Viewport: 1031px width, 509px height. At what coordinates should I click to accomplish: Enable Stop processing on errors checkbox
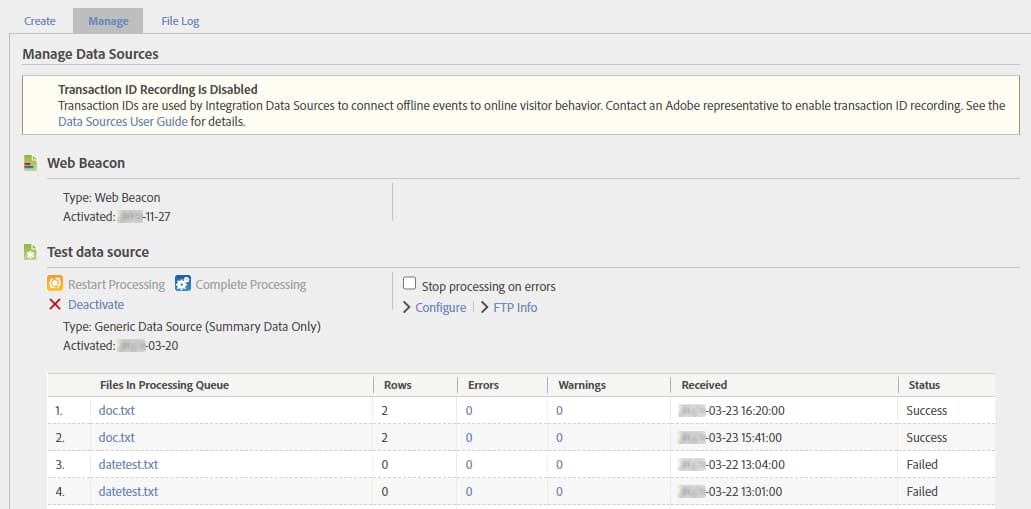click(x=409, y=285)
